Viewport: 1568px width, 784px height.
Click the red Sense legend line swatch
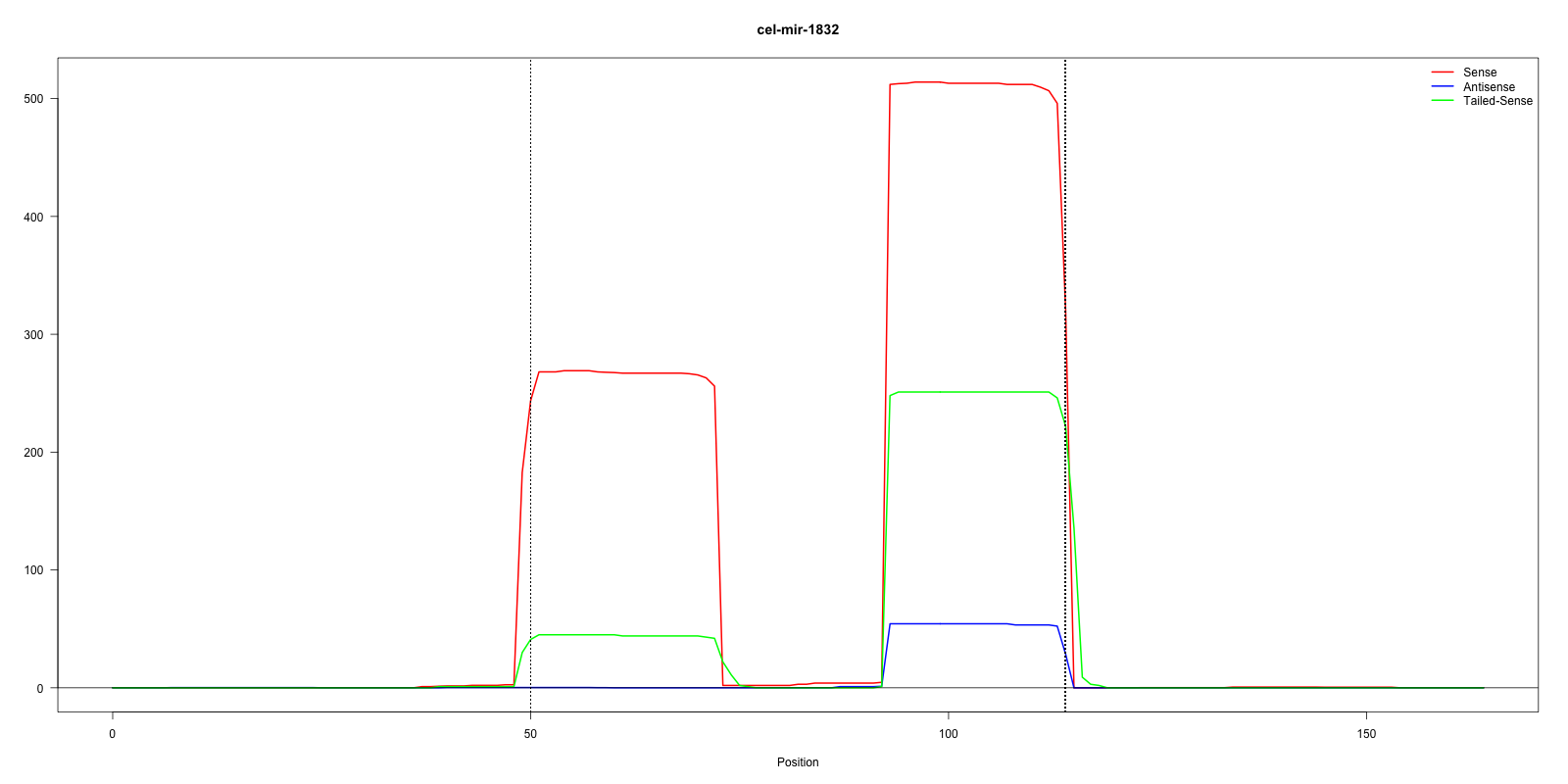point(1442,73)
